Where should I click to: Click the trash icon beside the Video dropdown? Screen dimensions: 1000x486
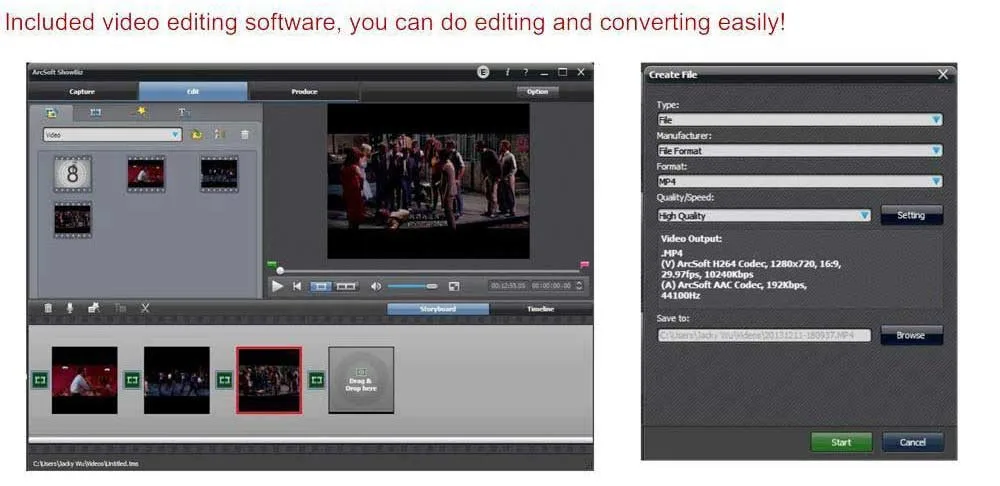click(x=245, y=135)
